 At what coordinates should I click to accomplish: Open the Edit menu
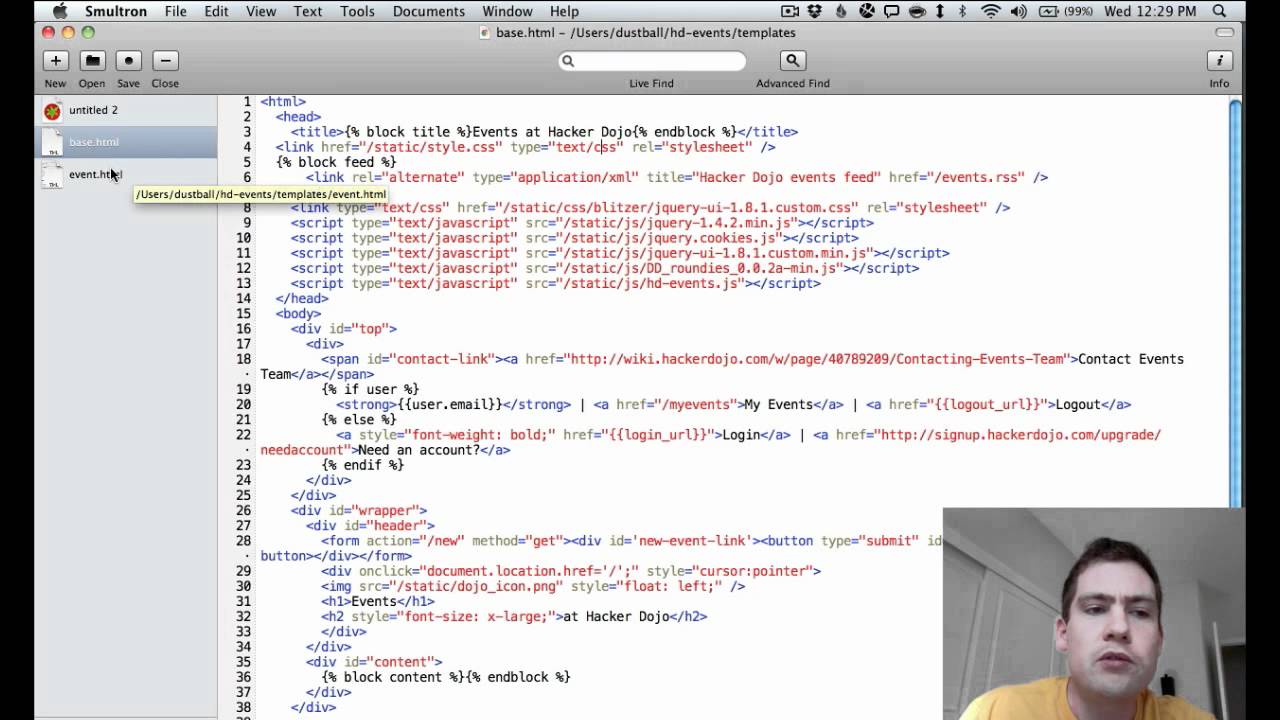pos(216,11)
